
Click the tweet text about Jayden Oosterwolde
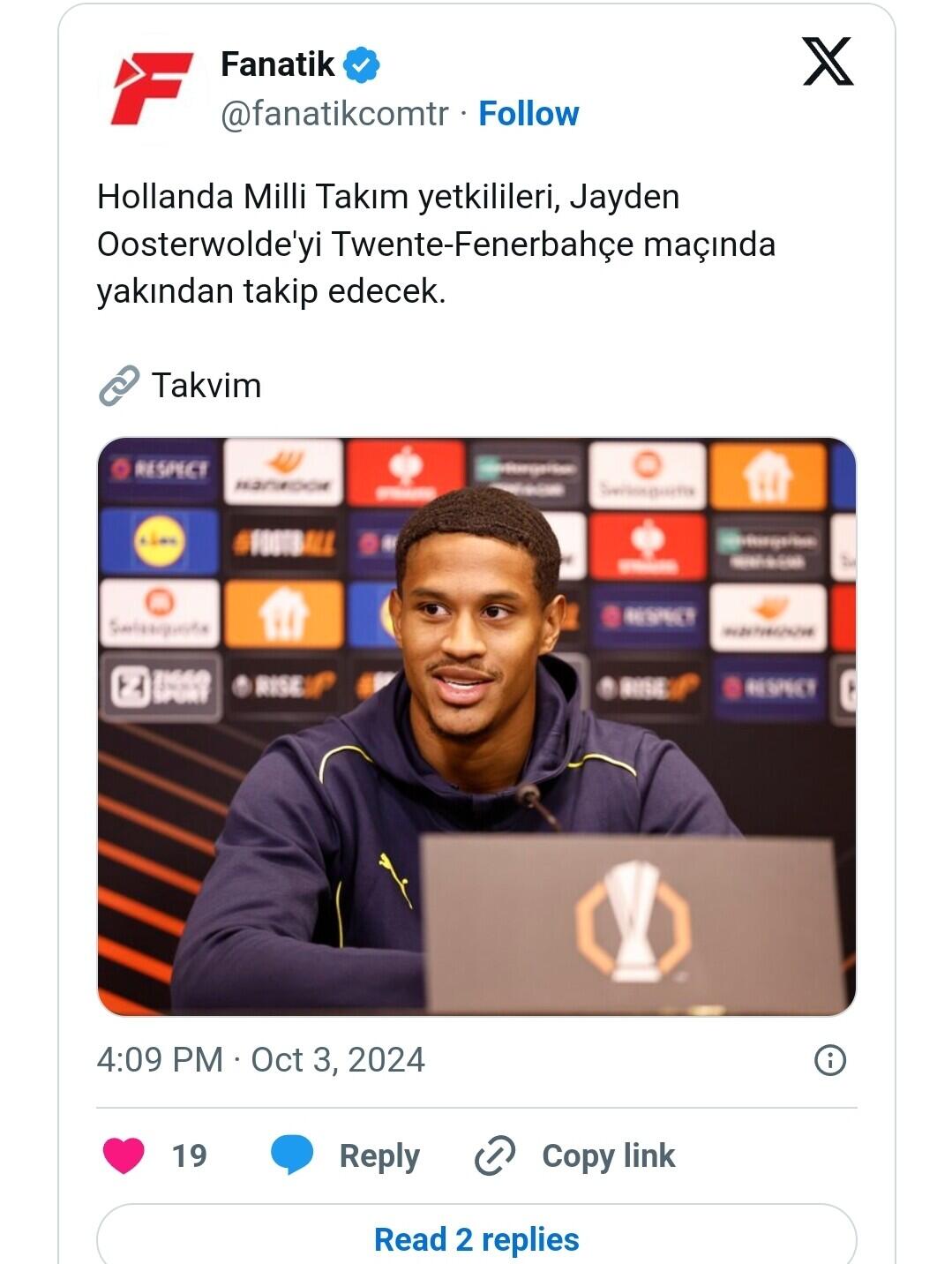pos(436,244)
